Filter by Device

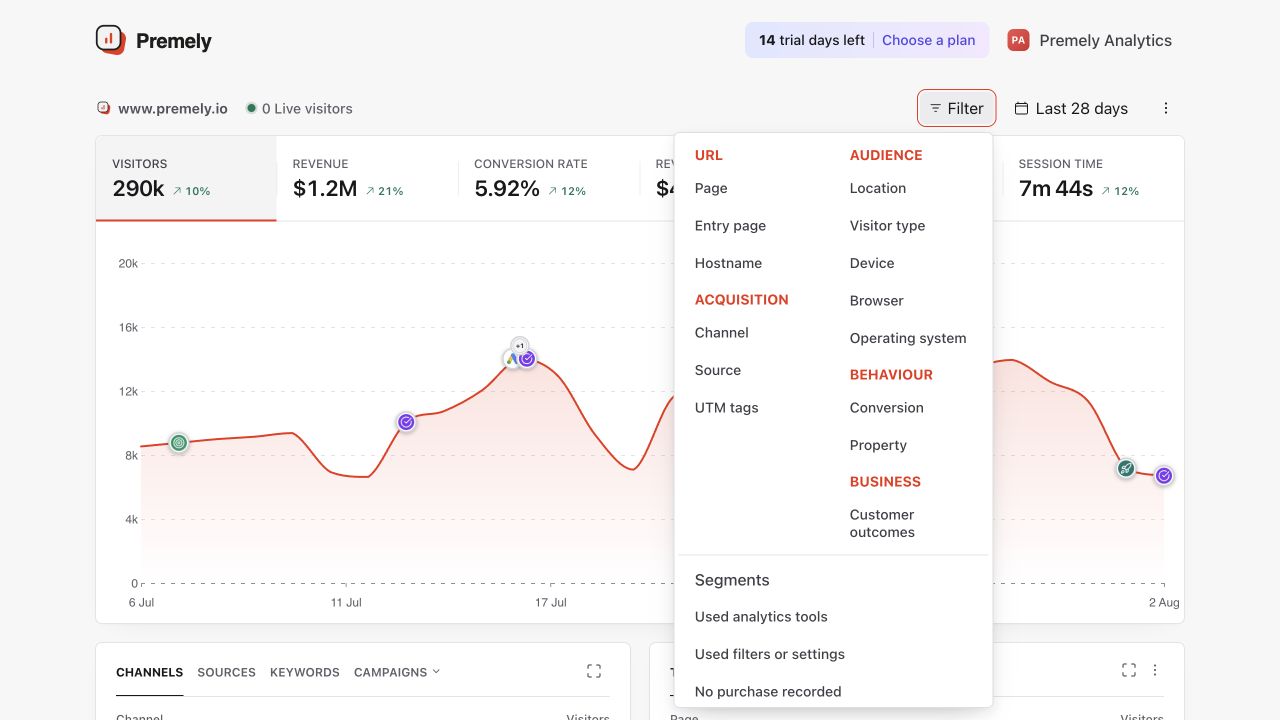coord(872,263)
